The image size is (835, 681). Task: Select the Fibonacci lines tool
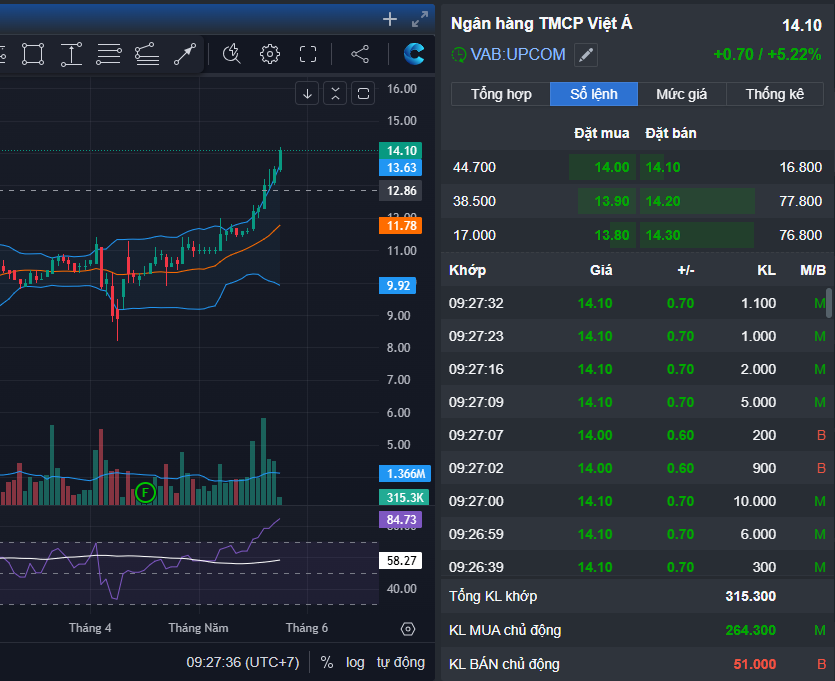[x=146, y=54]
